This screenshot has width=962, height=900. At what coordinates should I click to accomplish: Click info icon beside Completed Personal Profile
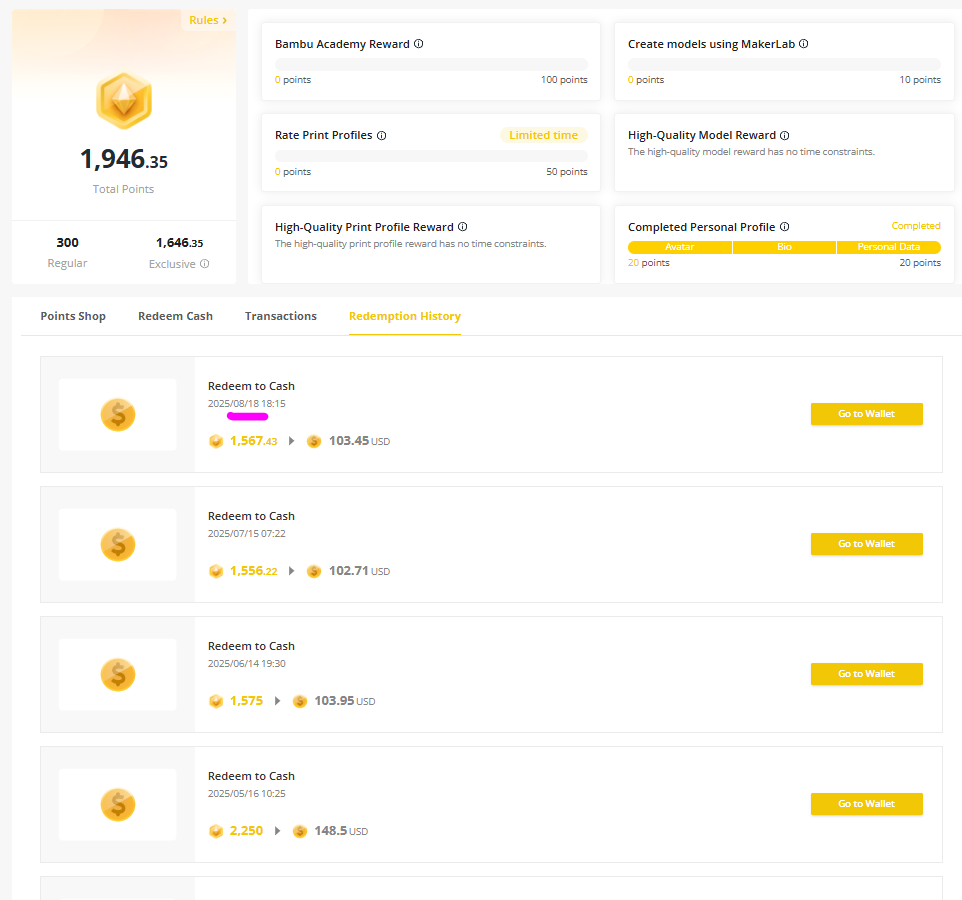(784, 227)
